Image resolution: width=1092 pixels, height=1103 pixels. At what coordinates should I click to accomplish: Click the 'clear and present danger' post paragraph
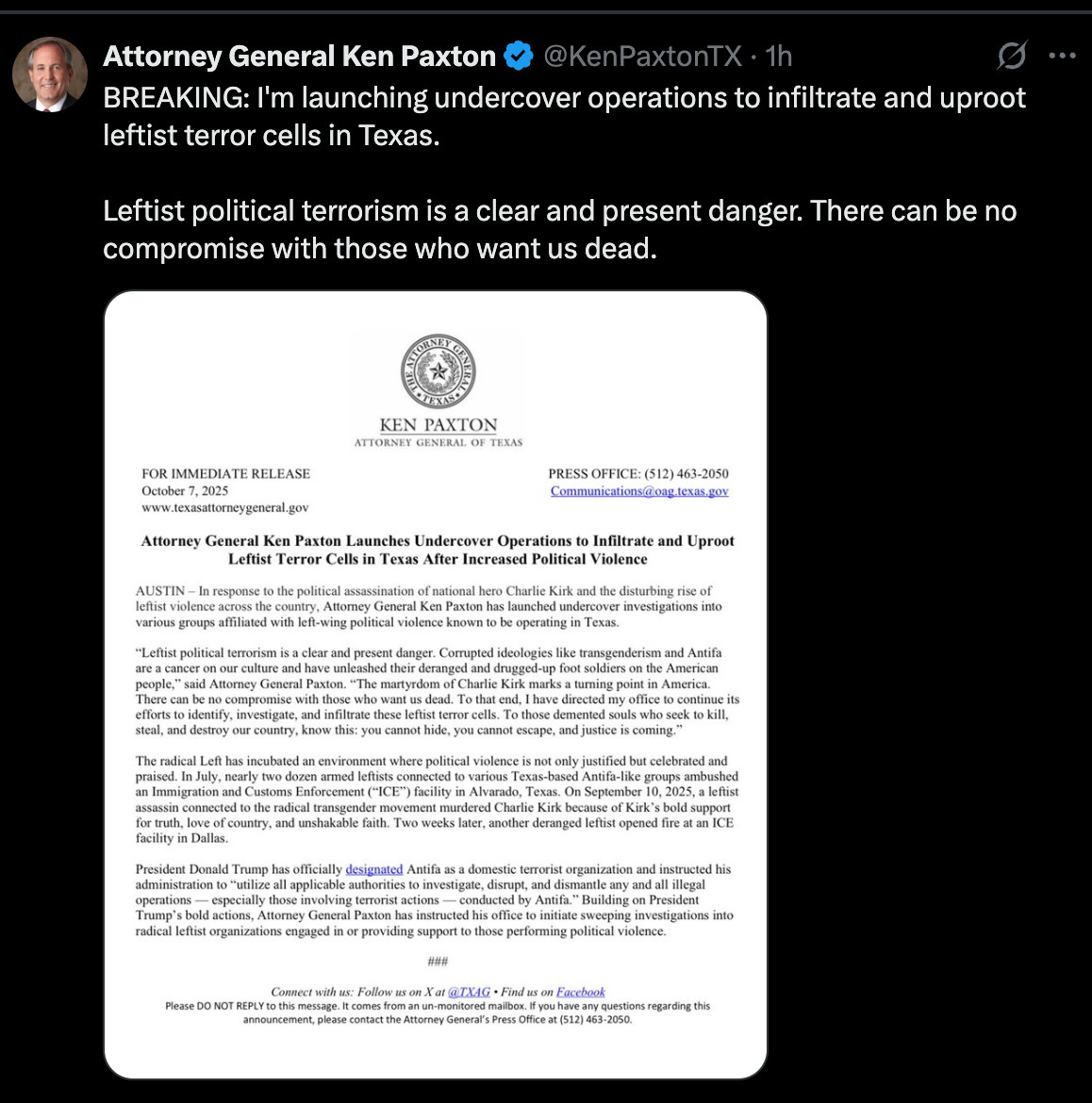(559, 229)
